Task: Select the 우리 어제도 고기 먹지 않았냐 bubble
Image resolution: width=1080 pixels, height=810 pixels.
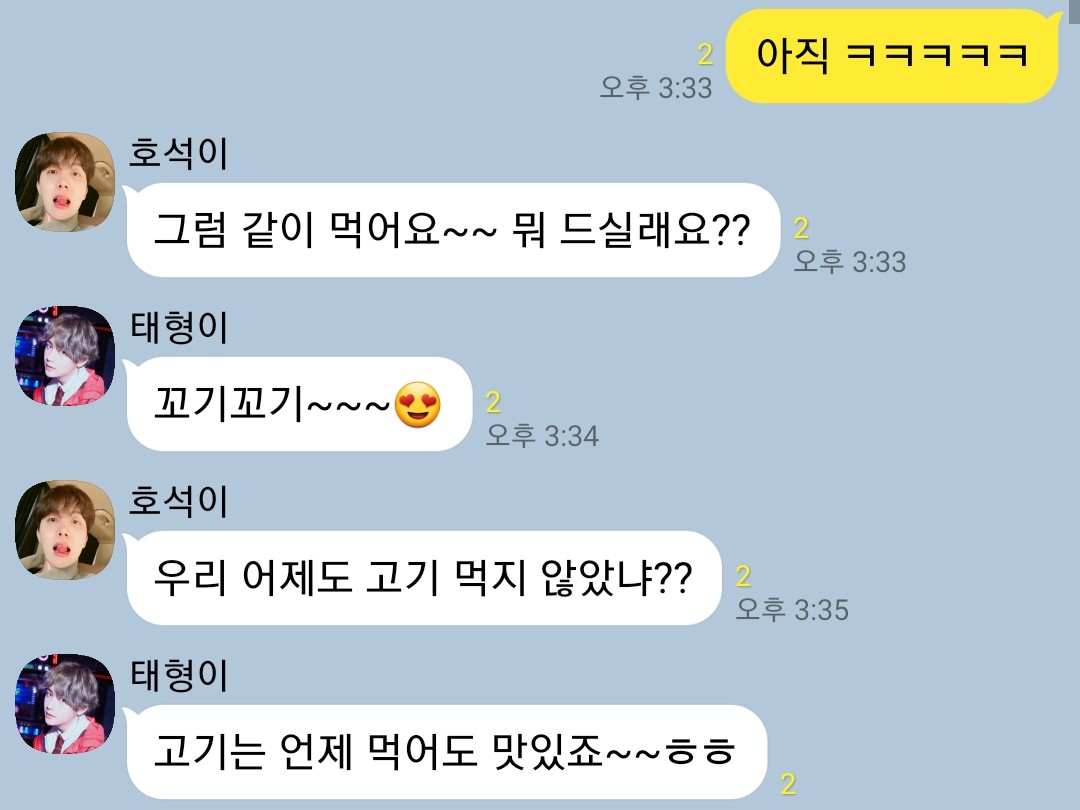Action: point(424,578)
